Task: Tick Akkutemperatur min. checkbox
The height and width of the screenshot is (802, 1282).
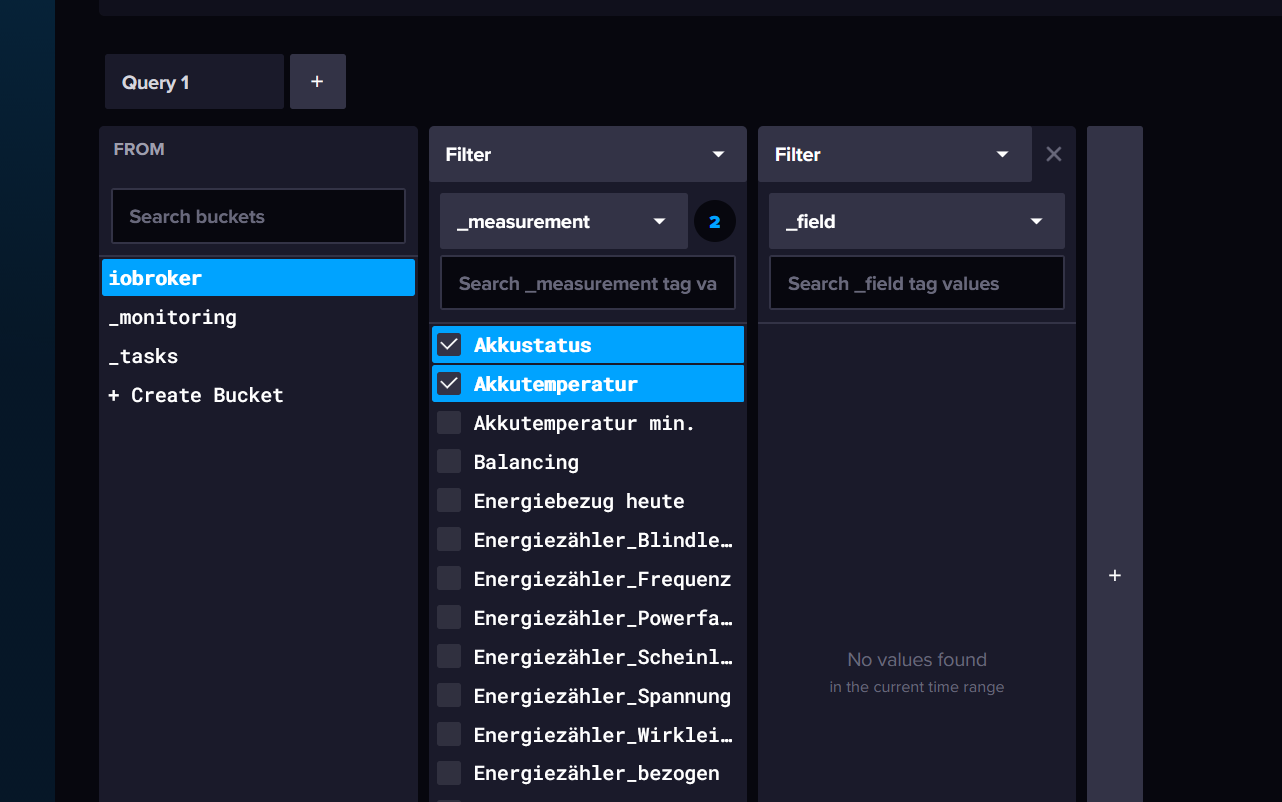Action: [x=449, y=423]
